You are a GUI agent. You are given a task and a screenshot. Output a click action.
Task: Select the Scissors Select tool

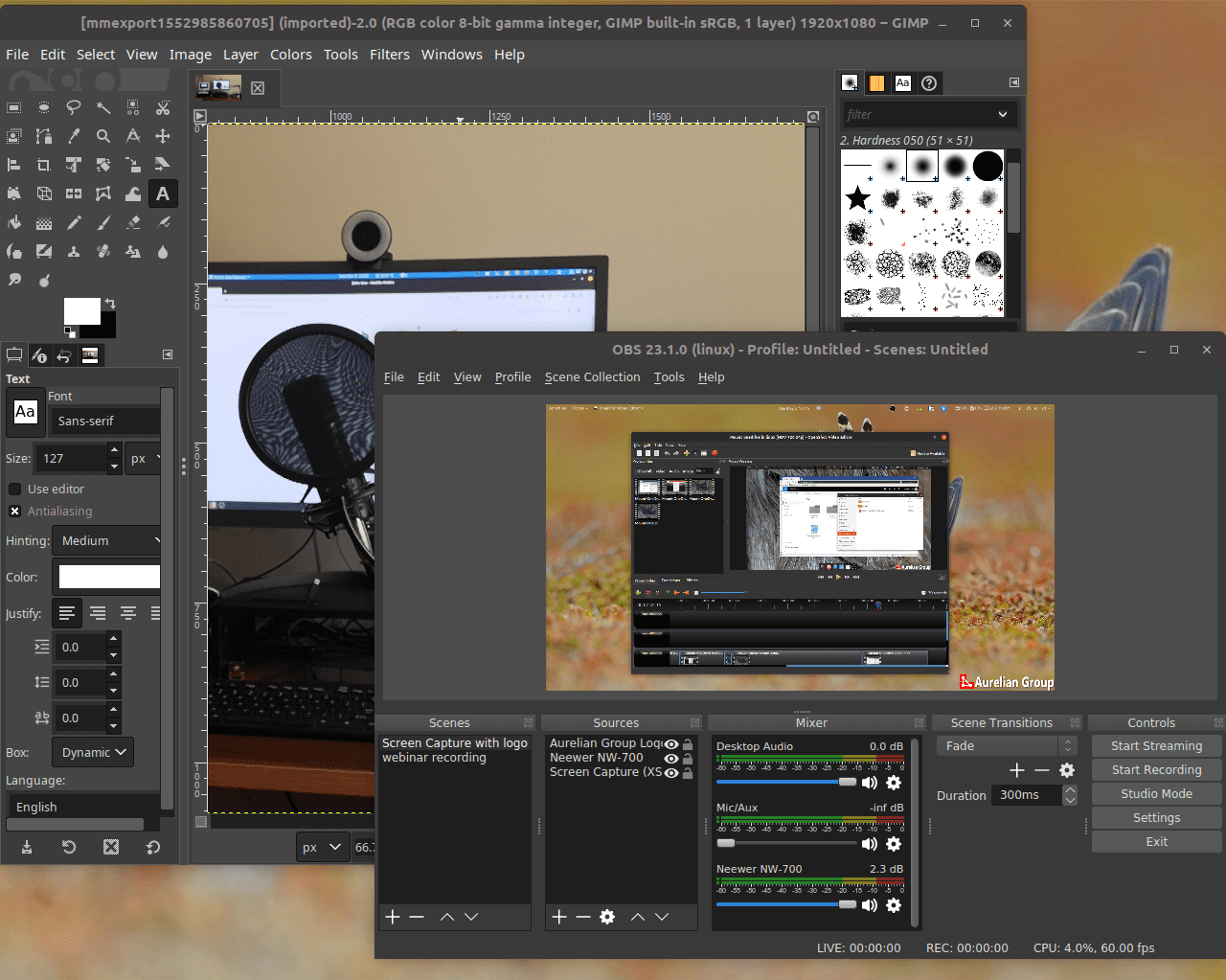[163, 107]
